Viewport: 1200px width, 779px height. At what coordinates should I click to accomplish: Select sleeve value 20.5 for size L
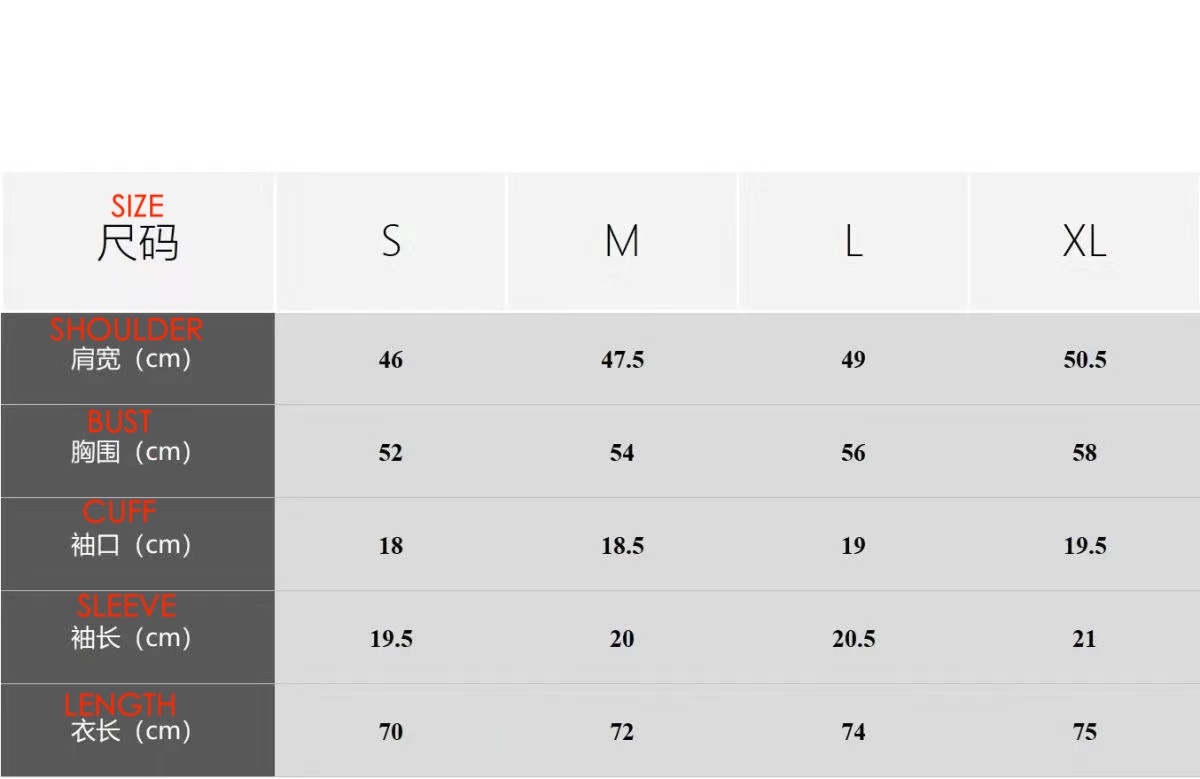pos(853,639)
